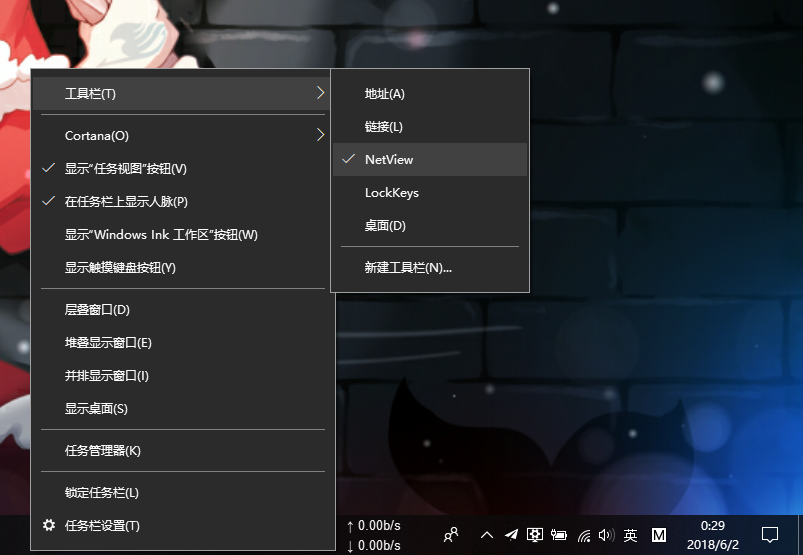The image size is (803, 555).
Task: Toggle 锁定任务栏(L) option
Action: [183, 493]
